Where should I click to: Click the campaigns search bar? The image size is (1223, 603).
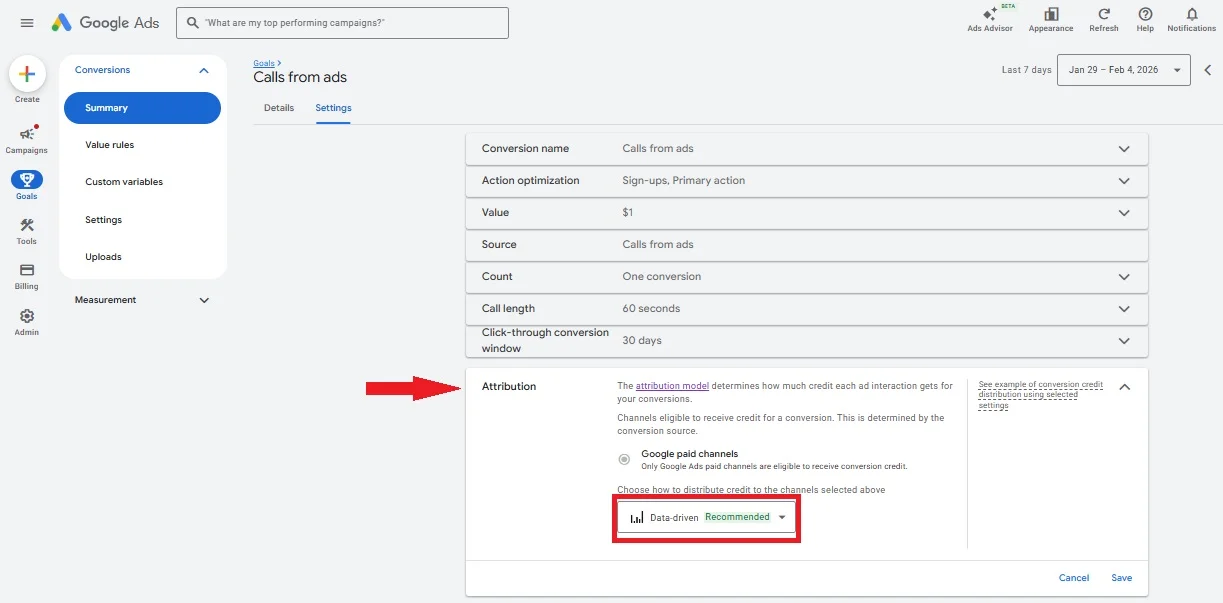[x=342, y=22]
